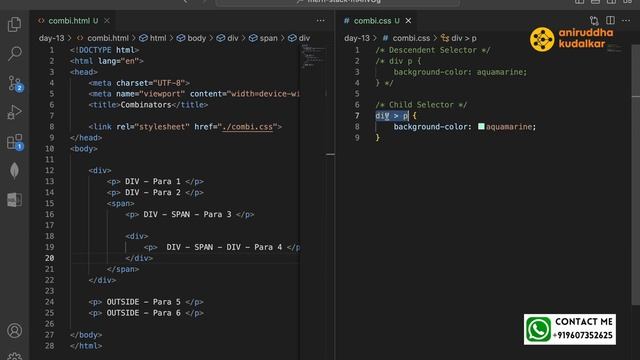Click the 'Descendent Selector' comment in CSS

point(432,50)
